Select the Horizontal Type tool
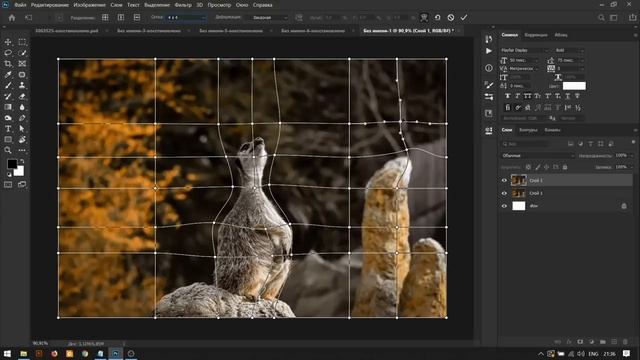 pyautogui.click(x=8, y=129)
